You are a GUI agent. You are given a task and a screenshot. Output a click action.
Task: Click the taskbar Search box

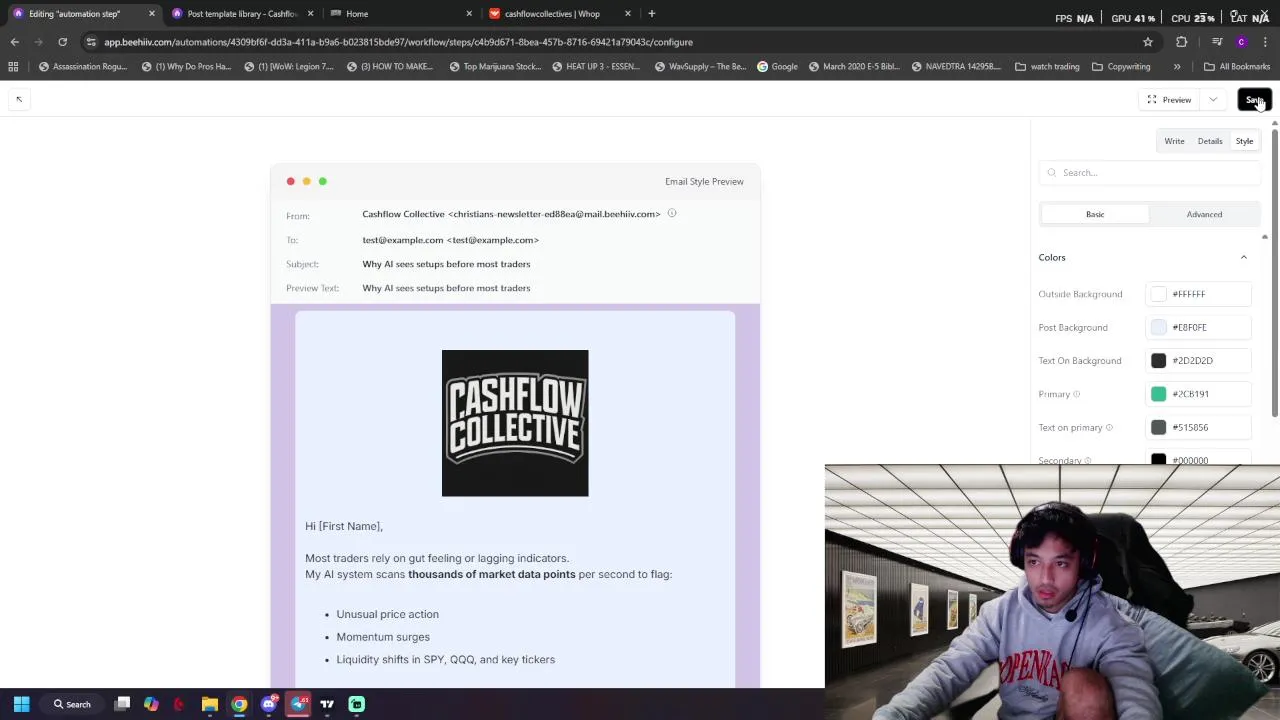pyautogui.click(x=74, y=704)
